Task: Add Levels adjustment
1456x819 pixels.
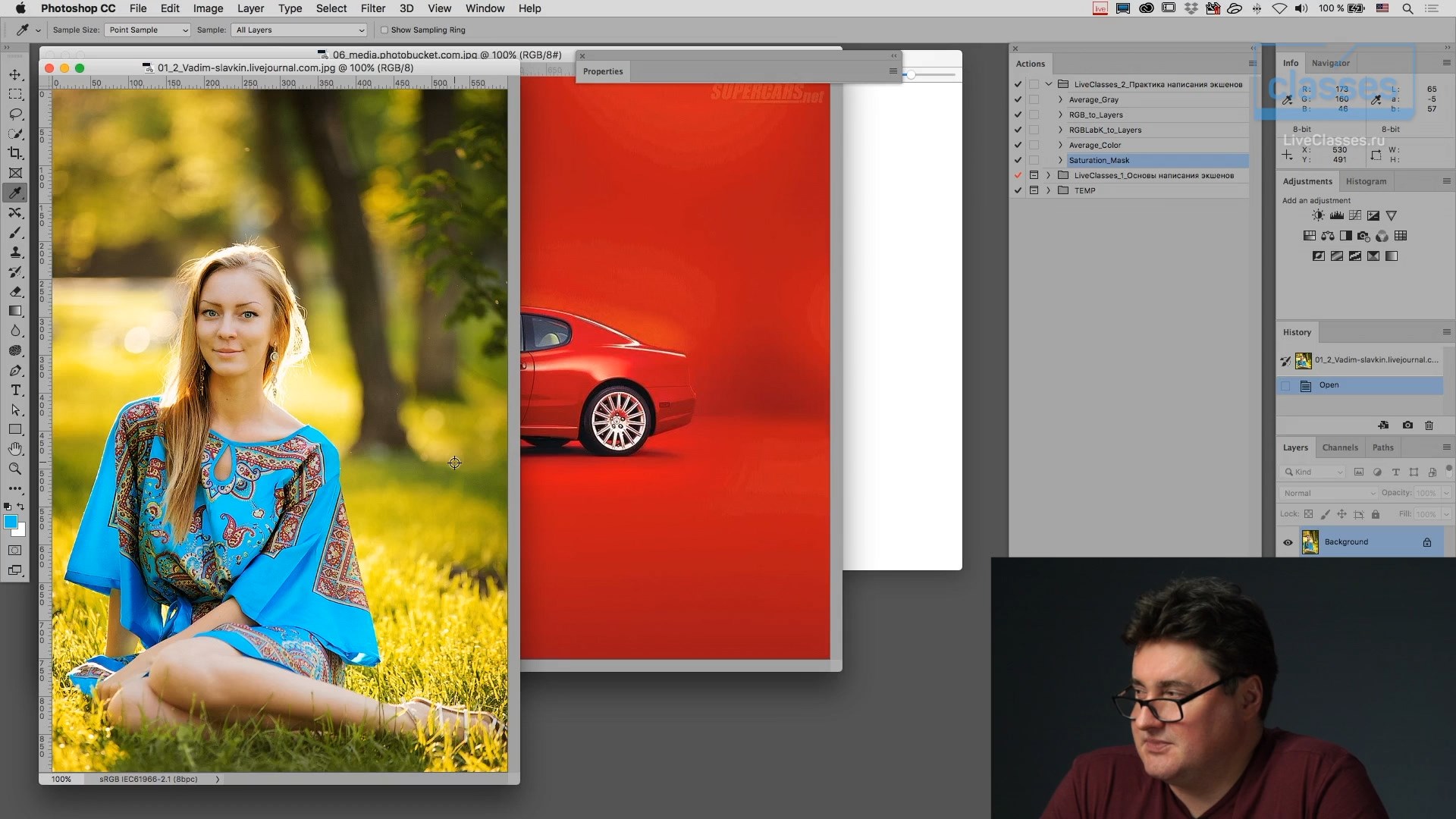Action: pyautogui.click(x=1336, y=215)
